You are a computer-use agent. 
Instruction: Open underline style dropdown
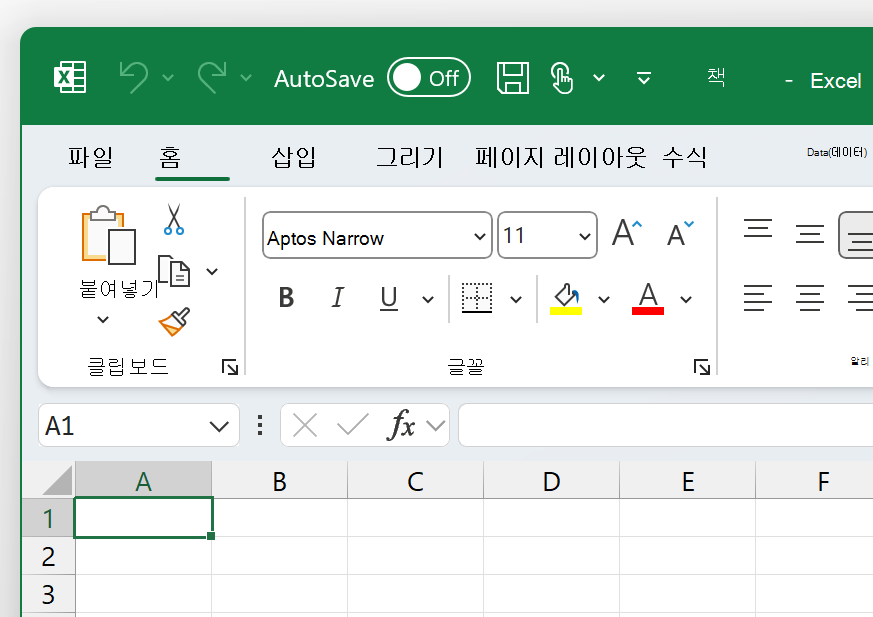tap(428, 300)
